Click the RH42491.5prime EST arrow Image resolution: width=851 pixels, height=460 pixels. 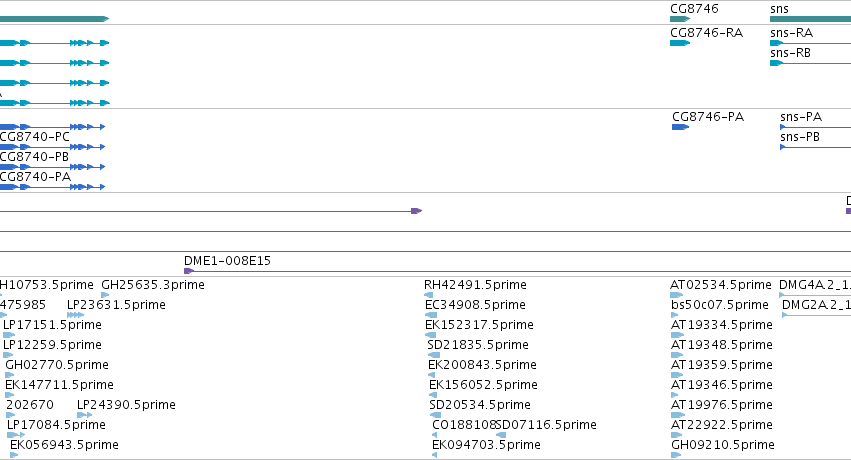[x=428, y=295]
